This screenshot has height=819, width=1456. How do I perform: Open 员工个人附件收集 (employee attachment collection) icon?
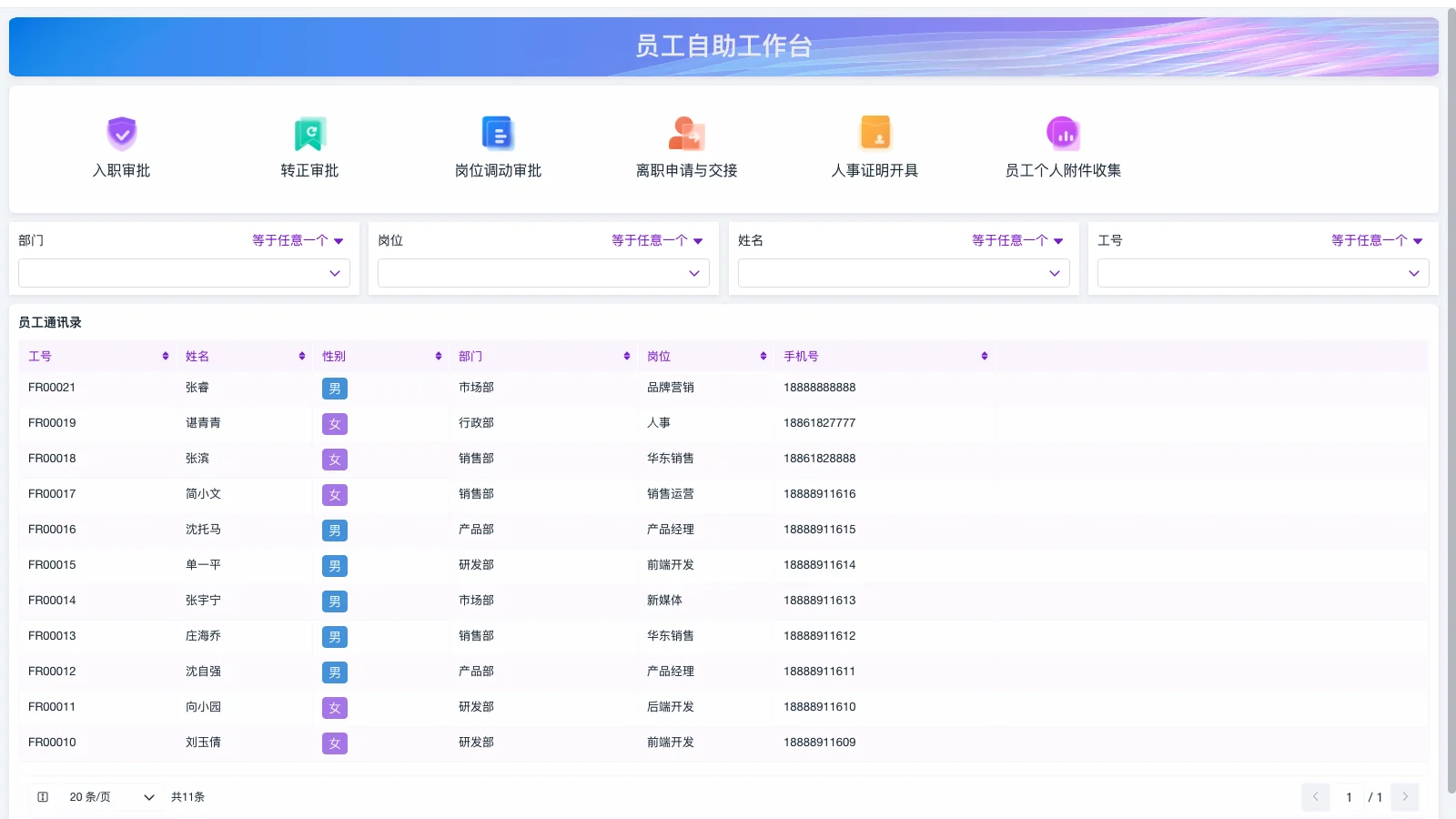(x=1063, y=146)
